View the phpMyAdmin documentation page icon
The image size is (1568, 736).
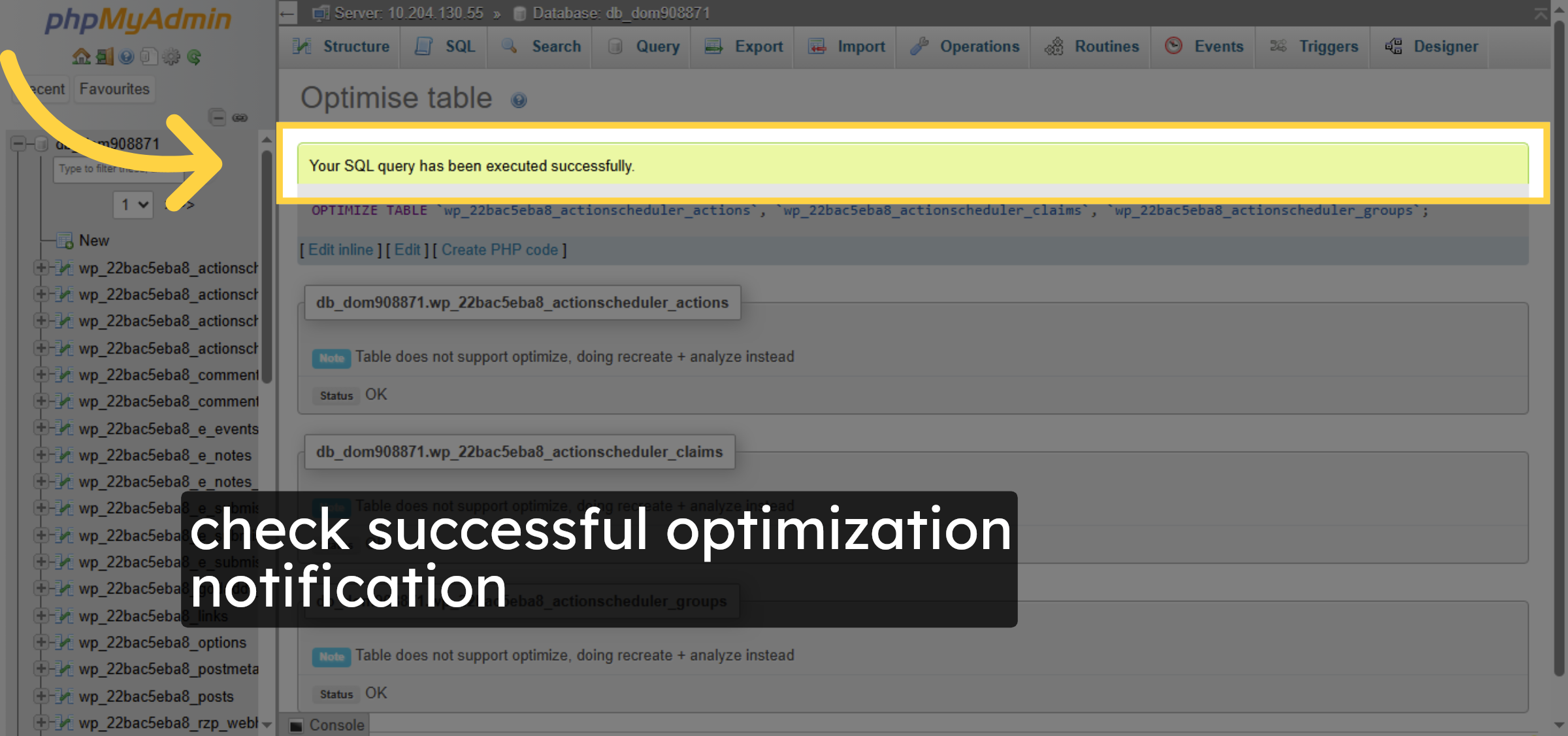coord(148,57)
